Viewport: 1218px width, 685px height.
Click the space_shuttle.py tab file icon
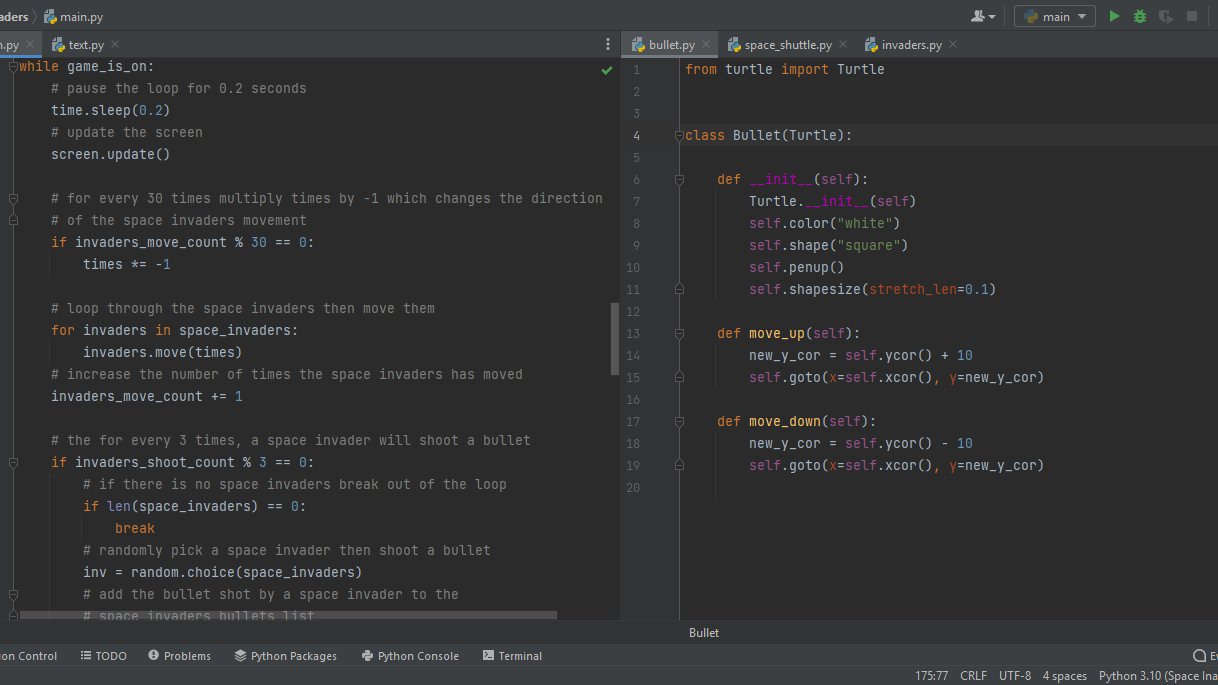coord(735,44)
